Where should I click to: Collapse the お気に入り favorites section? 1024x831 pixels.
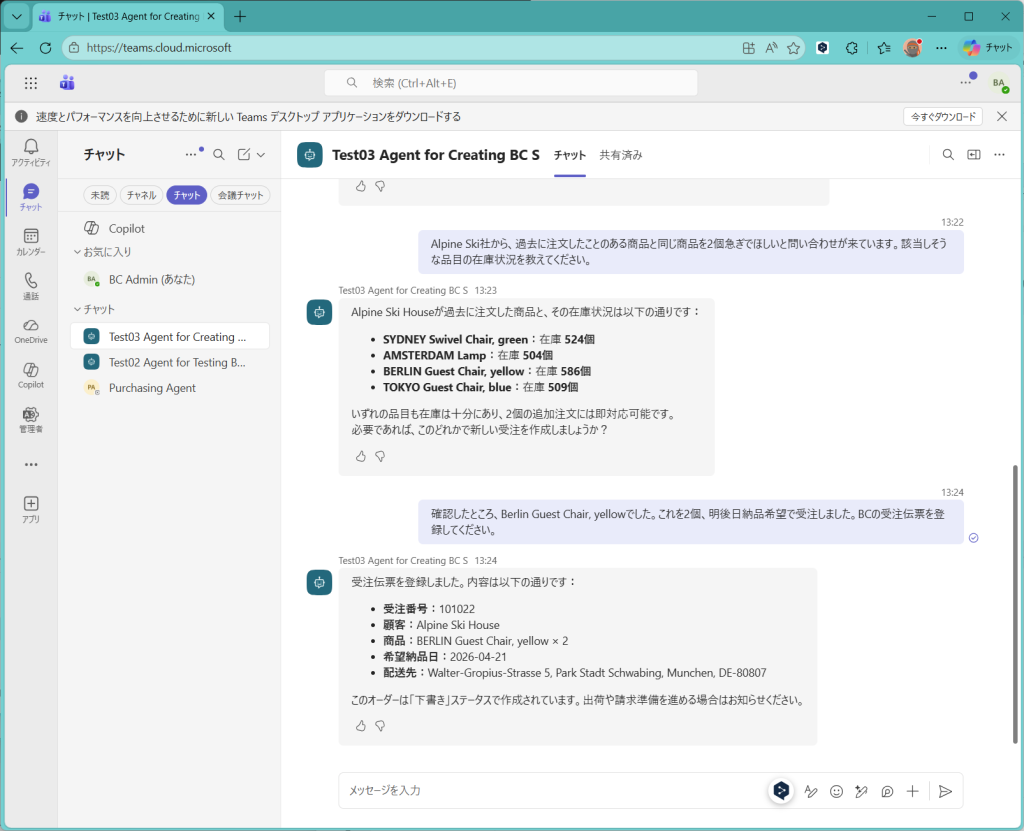[x=77, y=252]
